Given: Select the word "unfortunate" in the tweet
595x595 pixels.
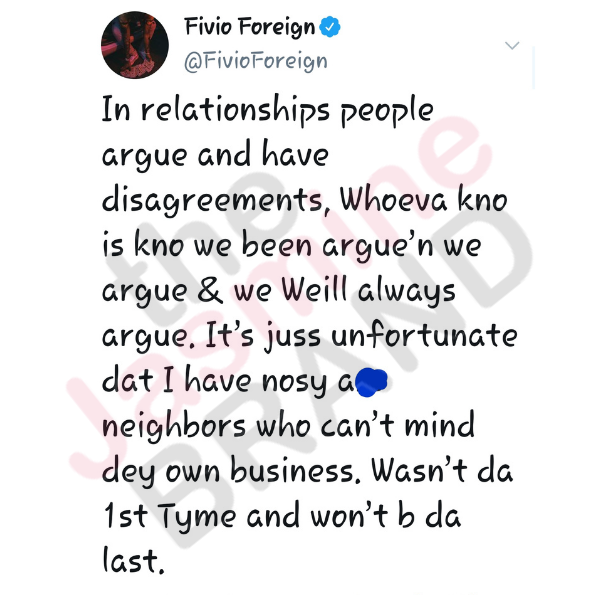Looking at the screenshot, I should tap(424, 335).
